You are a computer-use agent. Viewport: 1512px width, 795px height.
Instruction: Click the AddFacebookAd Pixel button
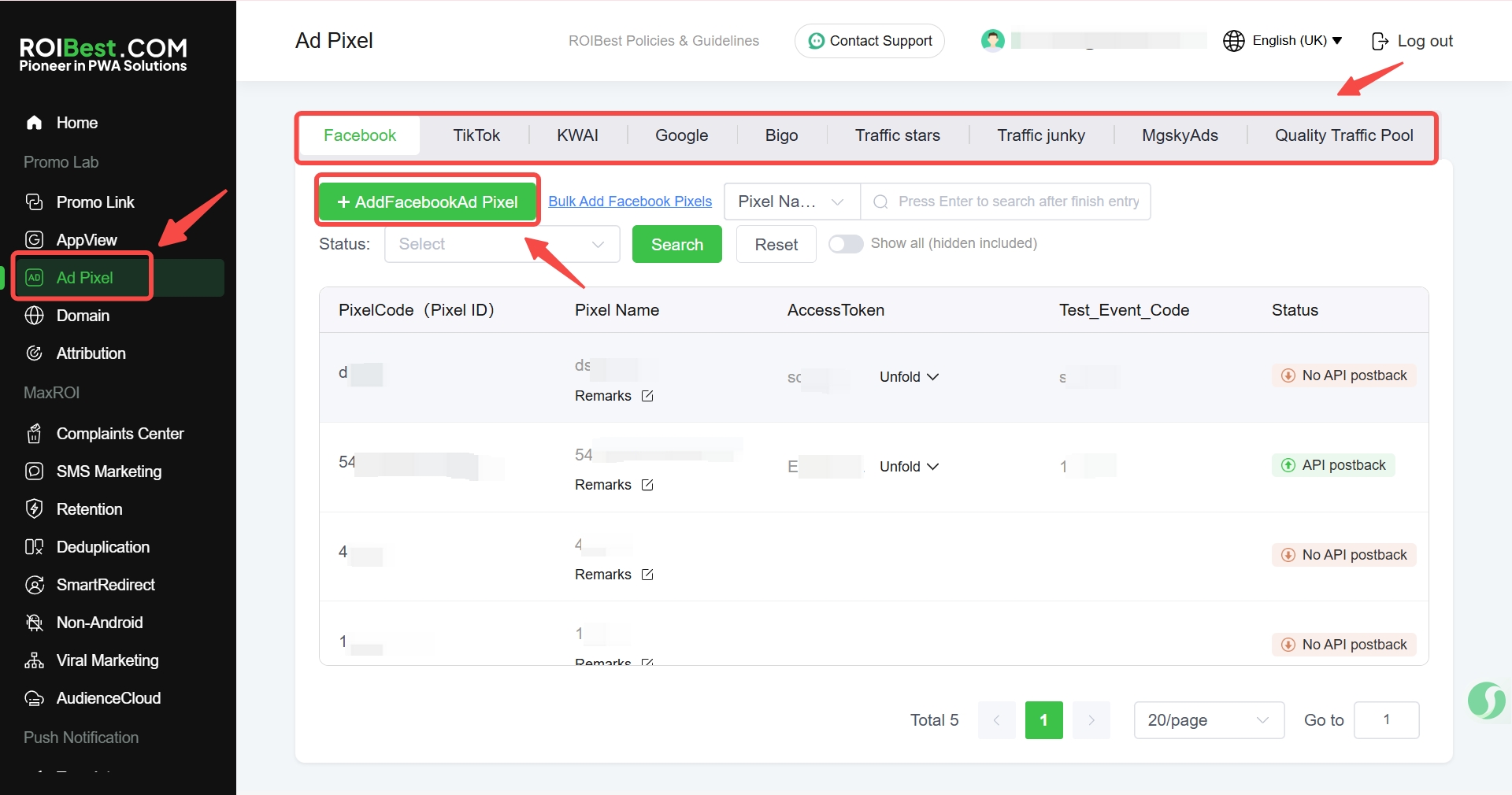tap(428, 202)
